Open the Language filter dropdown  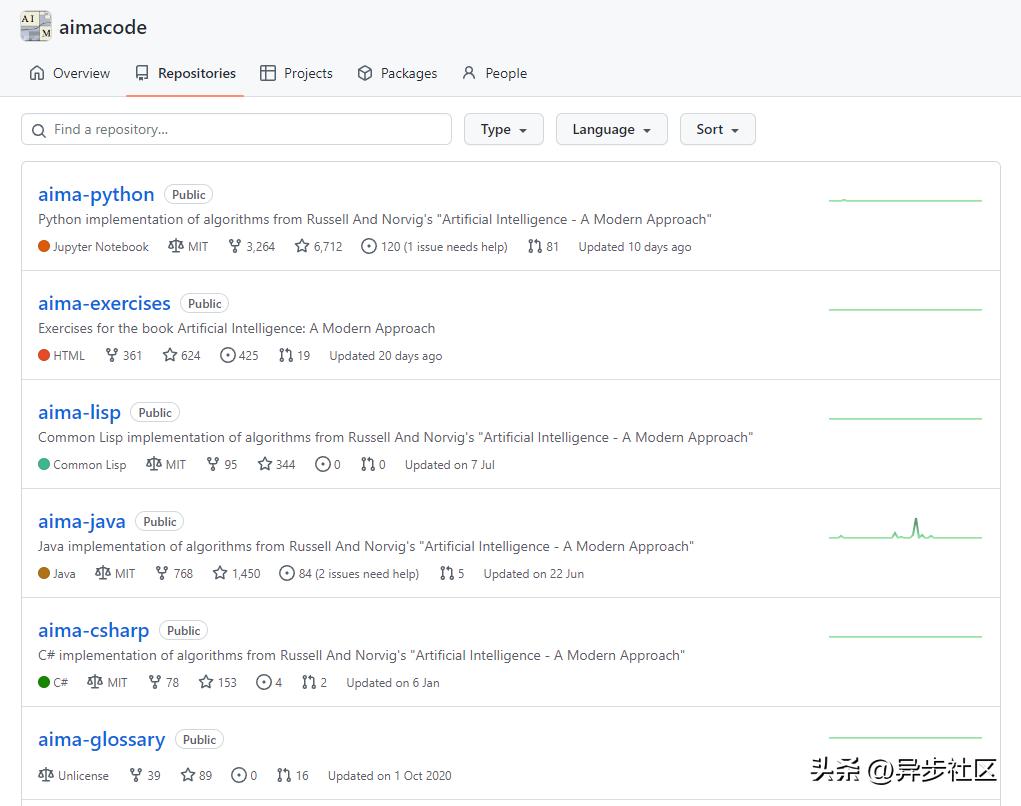tap(611, 130)
